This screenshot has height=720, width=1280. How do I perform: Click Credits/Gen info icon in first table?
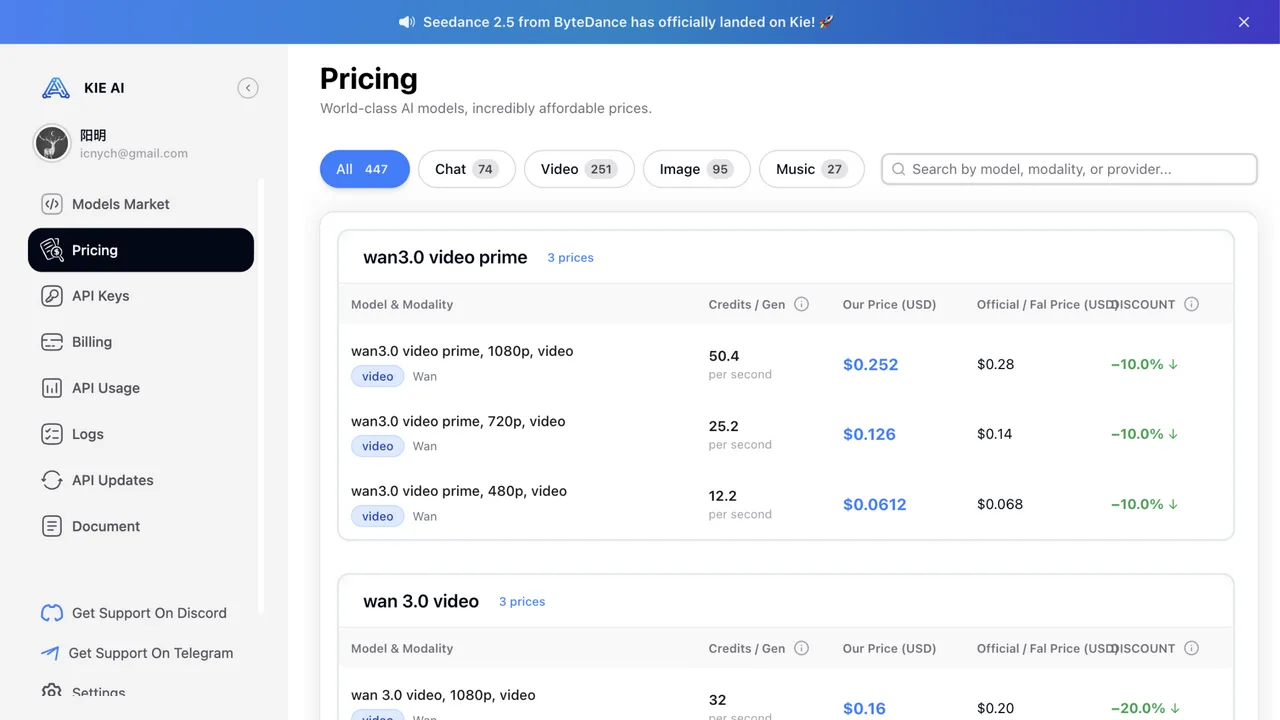[x=801, y=304]
